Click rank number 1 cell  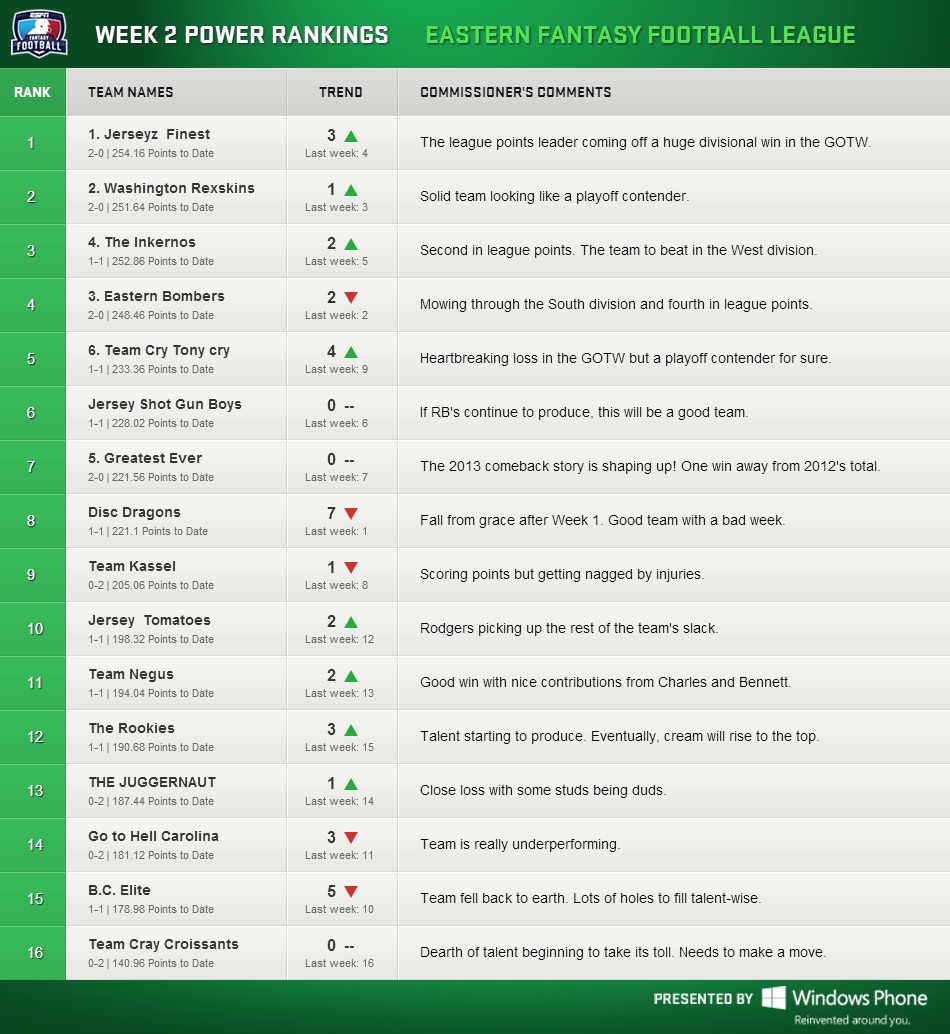point(32,143)
